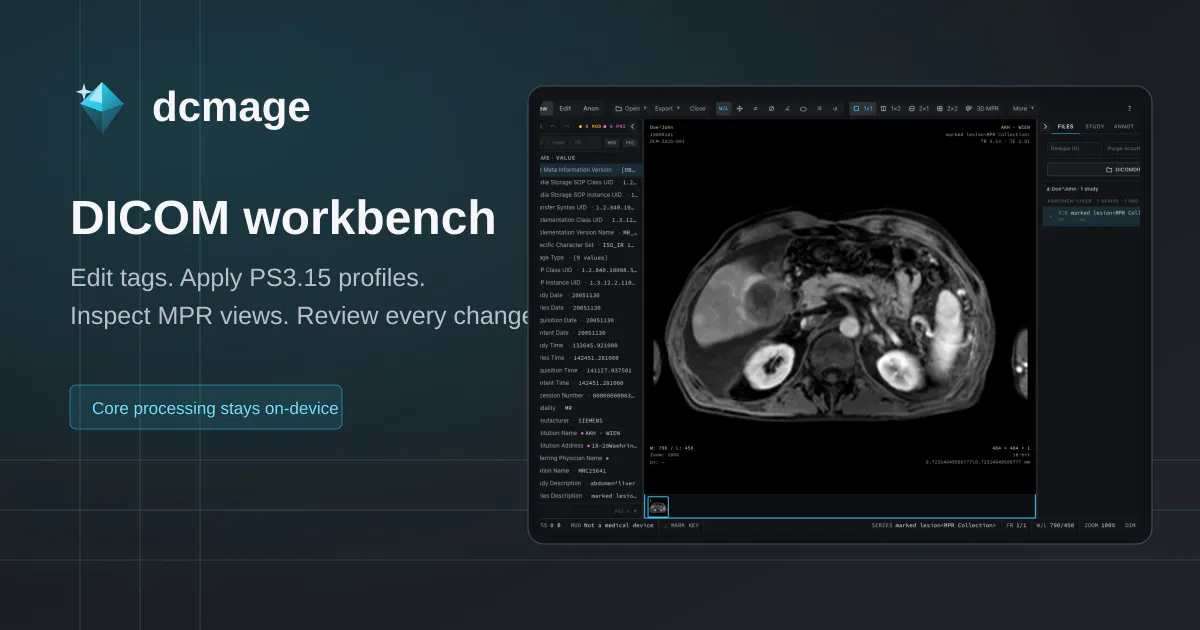
Task: Enable the 3D MPR view
Action: (x=982, y=108)
